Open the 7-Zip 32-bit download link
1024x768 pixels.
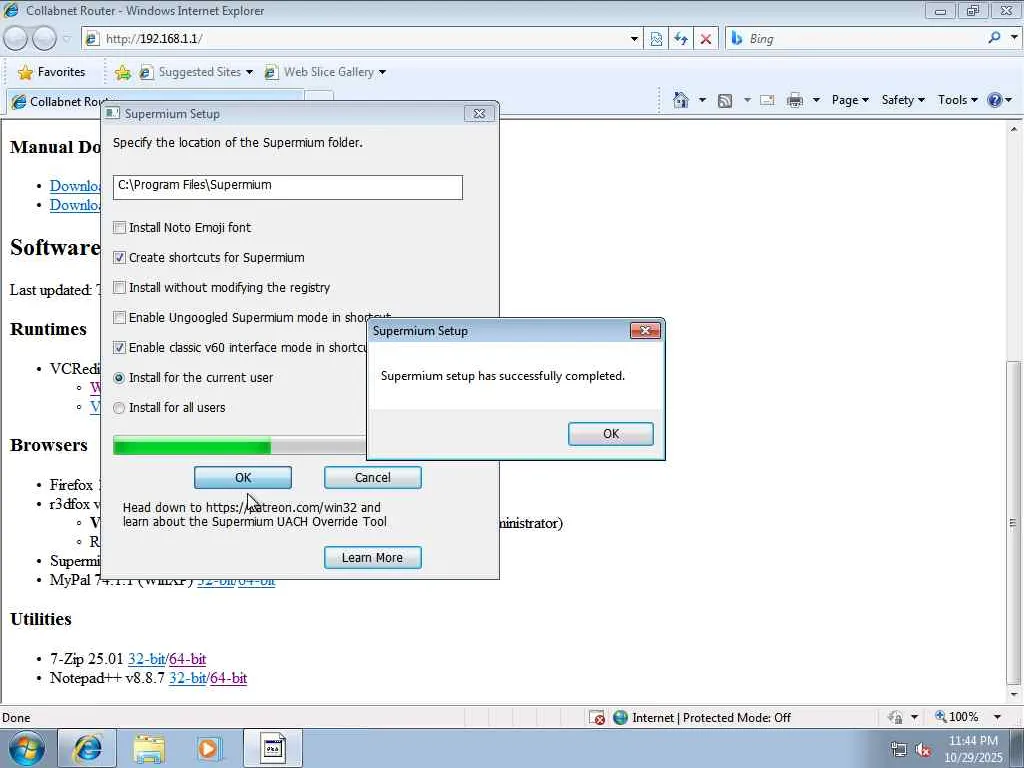(147, 659)
